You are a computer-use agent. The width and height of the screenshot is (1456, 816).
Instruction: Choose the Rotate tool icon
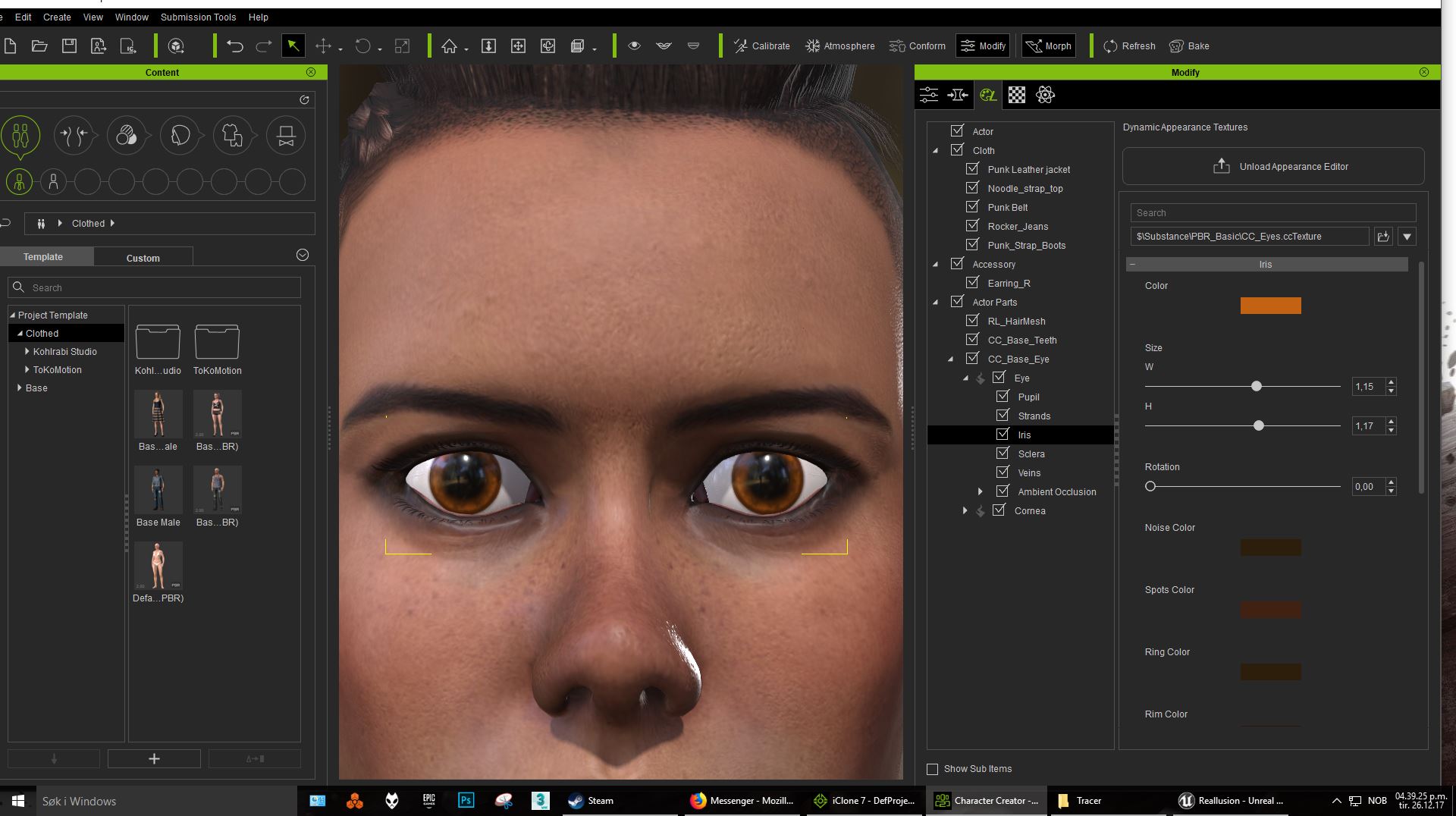(363, 46)
